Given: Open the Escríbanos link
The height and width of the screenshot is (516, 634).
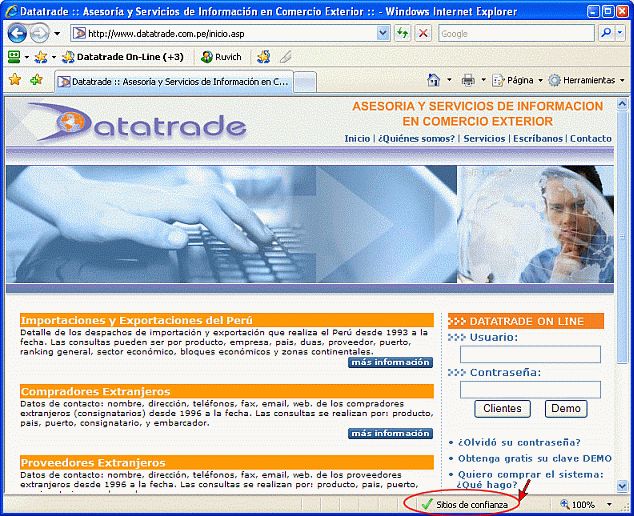Looking at the screenshot, I should tap(538, 138).
